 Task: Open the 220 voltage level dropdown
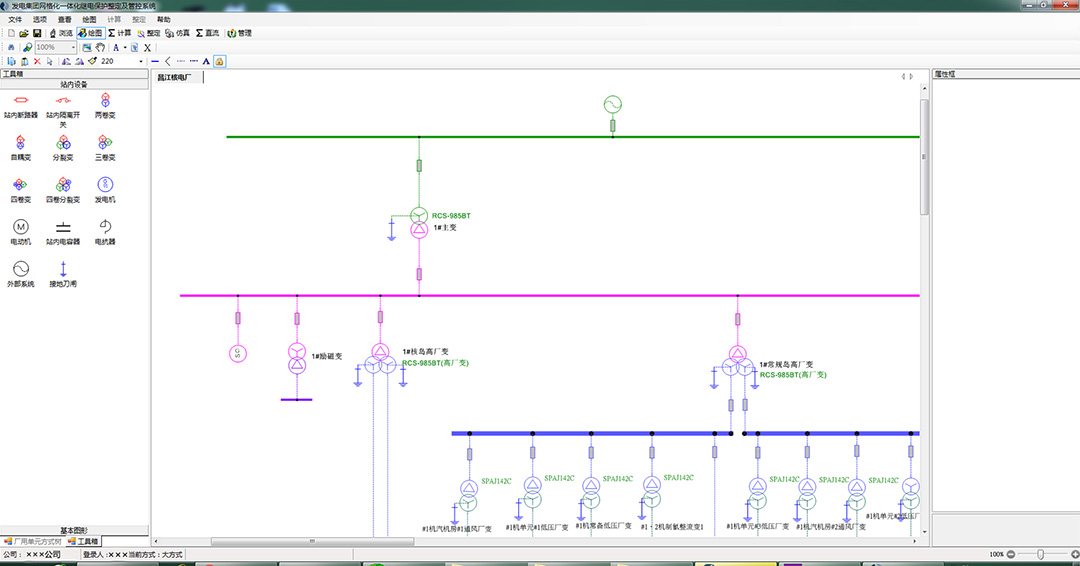coord(140,61)
